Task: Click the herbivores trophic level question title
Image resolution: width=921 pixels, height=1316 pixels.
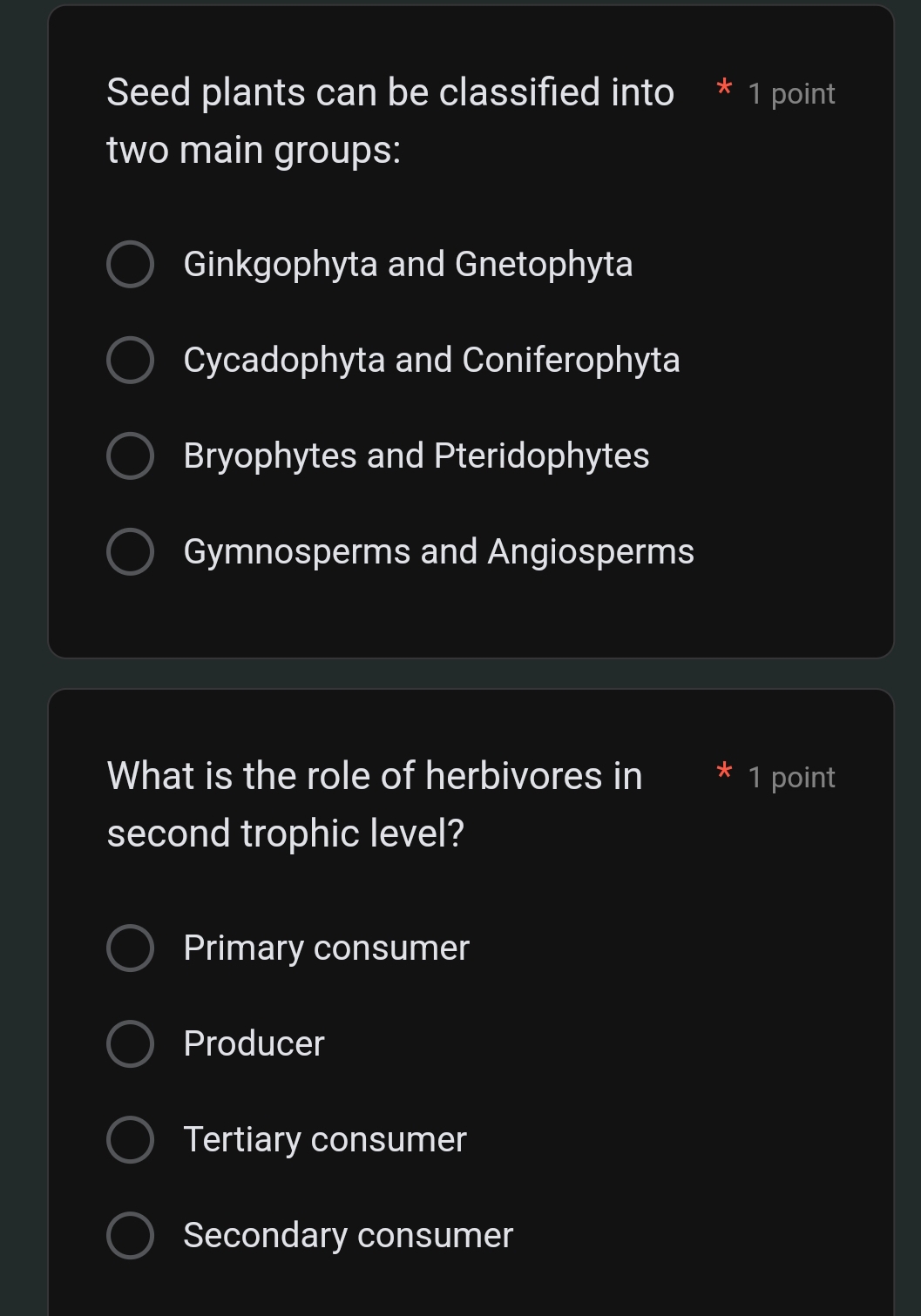Action: (x=374, y=804)
